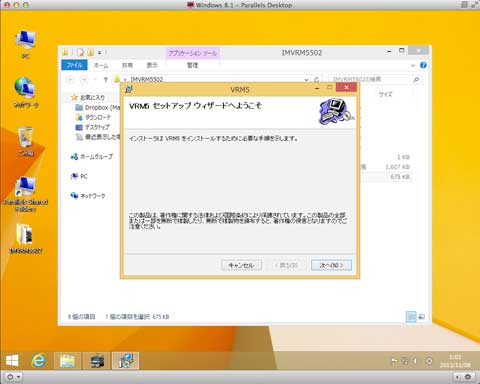Minimize the VRM5 setup dialog
Screen dimensions: 480x384
coord(317,88)
